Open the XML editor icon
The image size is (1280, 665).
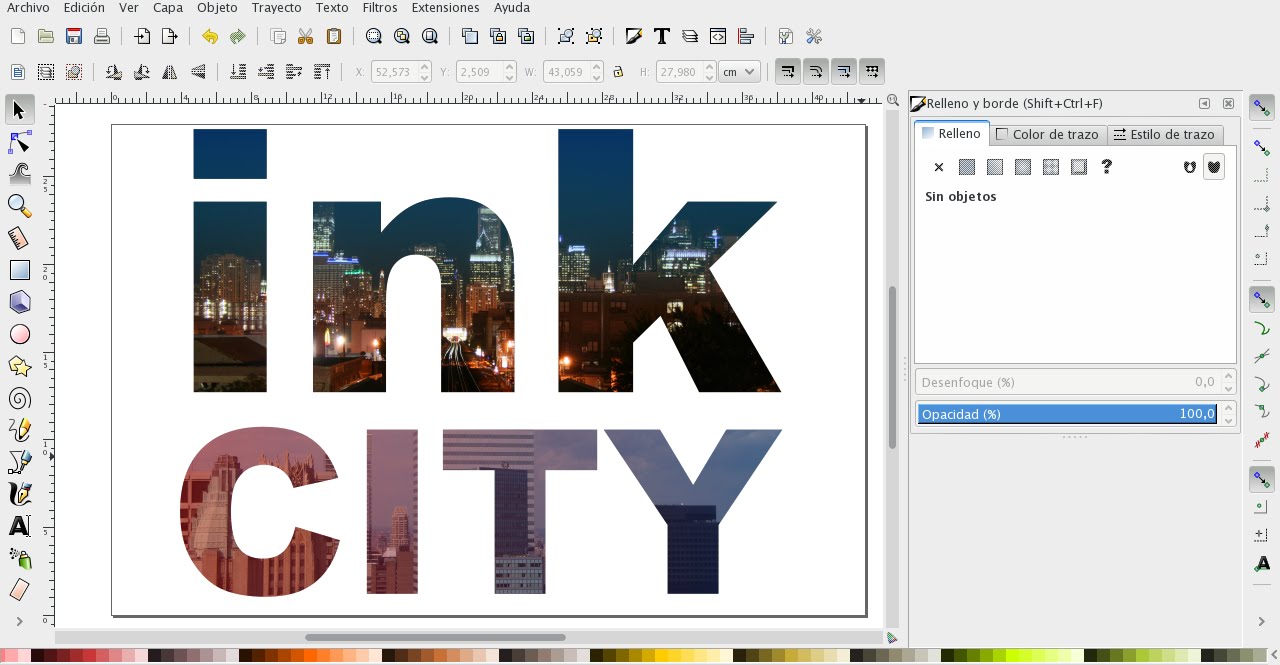pyautogui.click(x=717, y=36)
